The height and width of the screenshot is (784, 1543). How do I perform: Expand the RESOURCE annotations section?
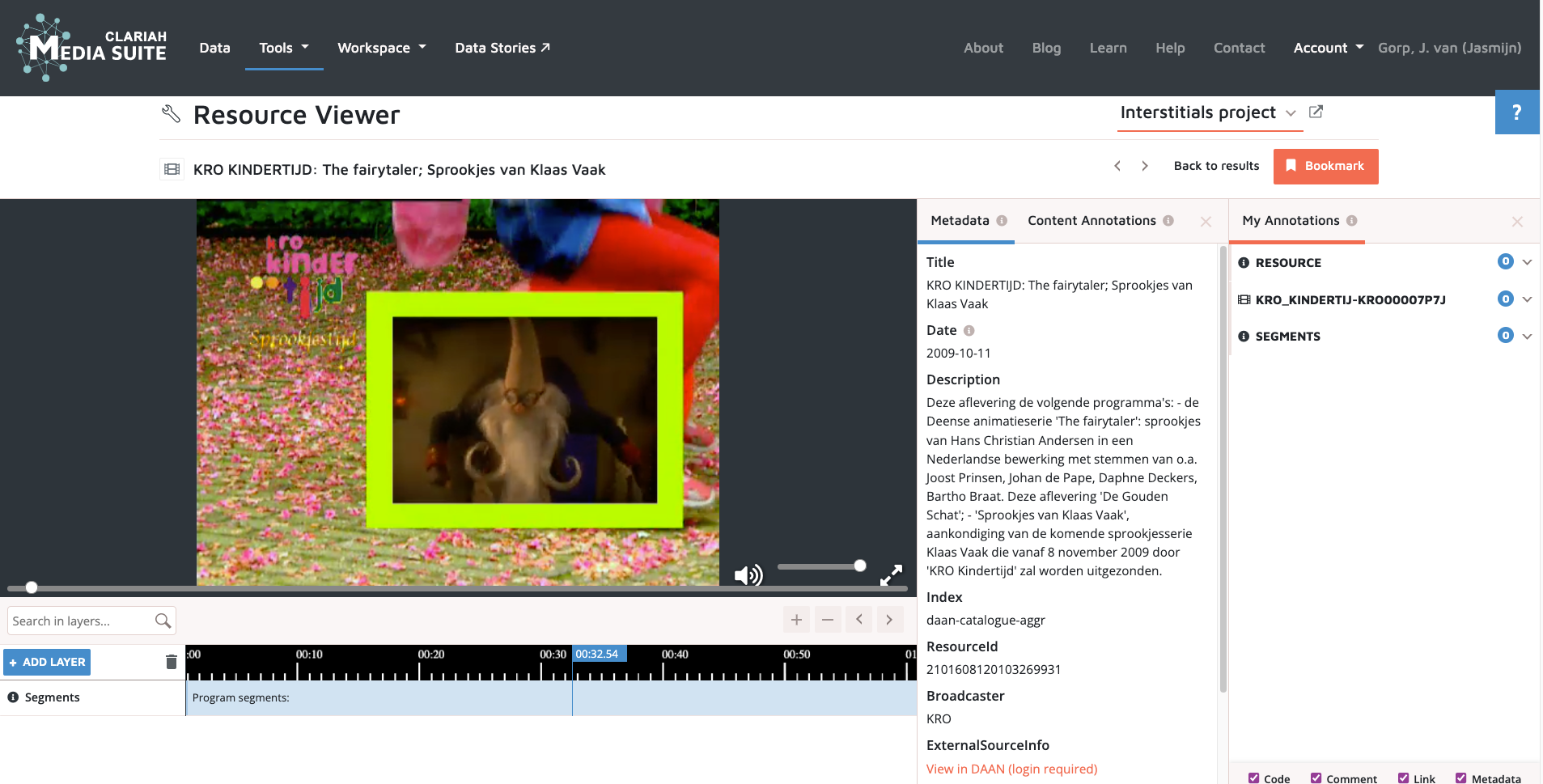[x=1527, y=262]
